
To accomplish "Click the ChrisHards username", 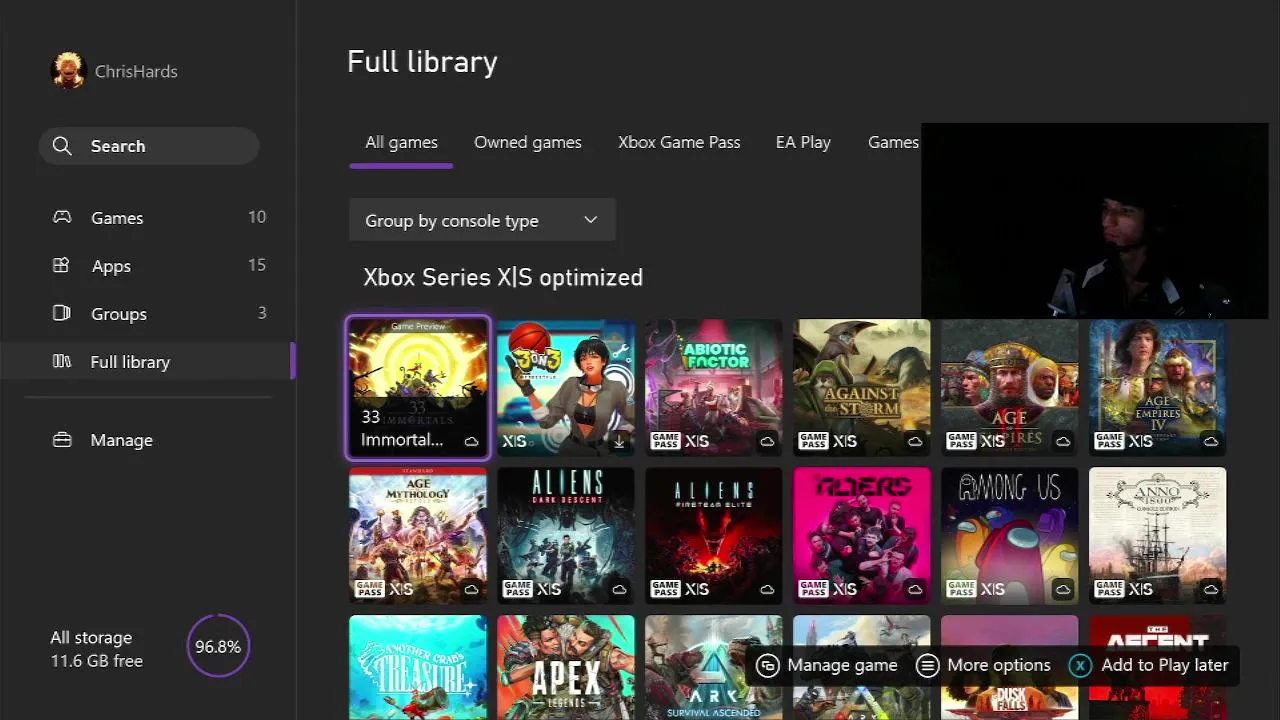I will coord(136,71).
